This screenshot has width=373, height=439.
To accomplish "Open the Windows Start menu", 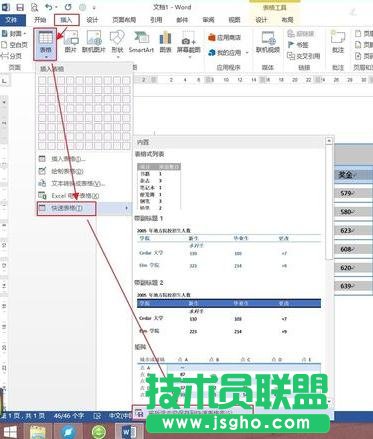I will [10, 431].
